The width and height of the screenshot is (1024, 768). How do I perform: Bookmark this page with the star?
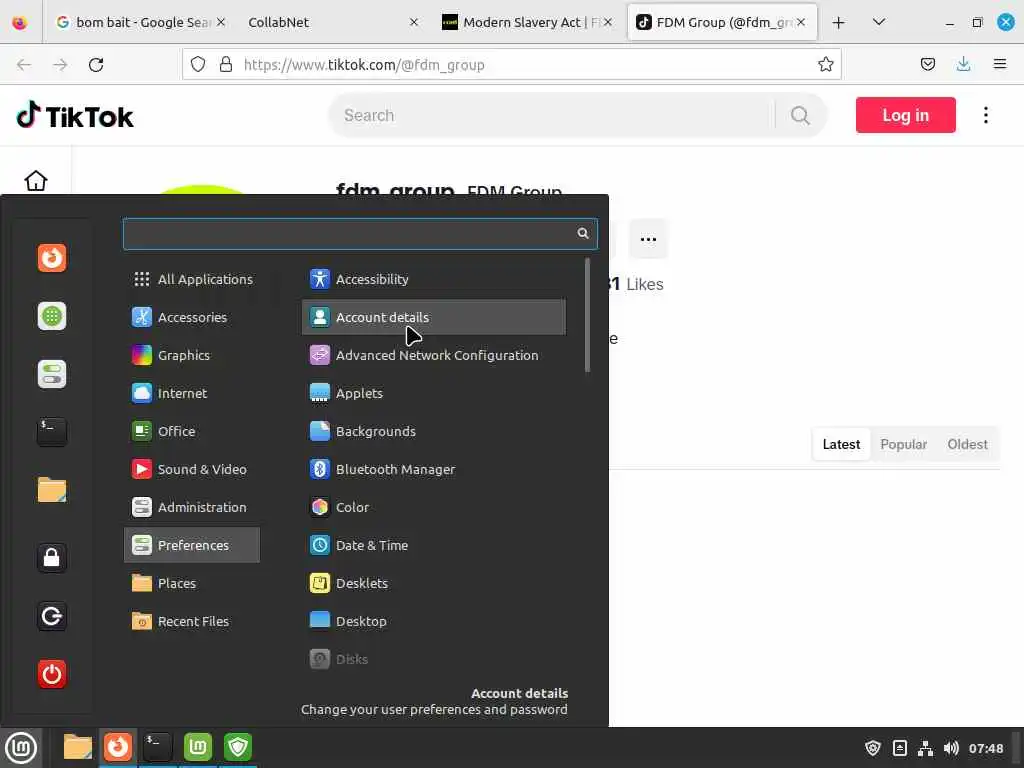(825, 64)
